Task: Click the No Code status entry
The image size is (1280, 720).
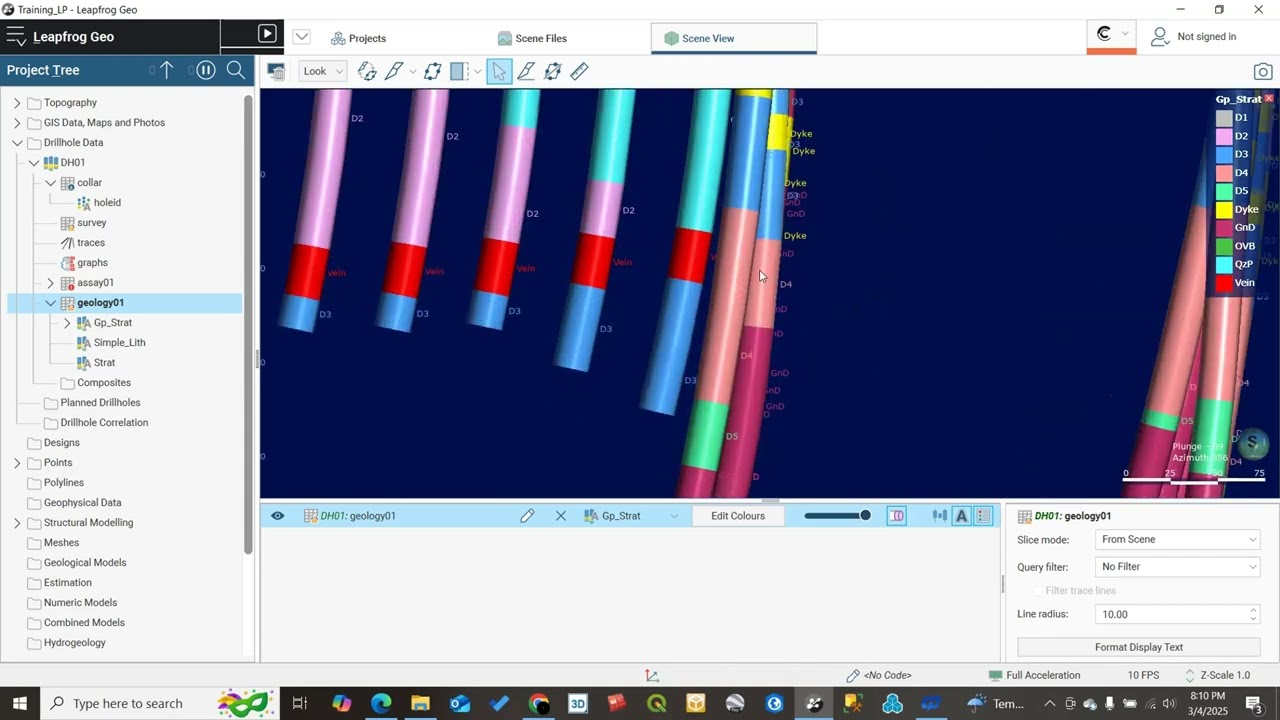Action: tap(879, 676)
